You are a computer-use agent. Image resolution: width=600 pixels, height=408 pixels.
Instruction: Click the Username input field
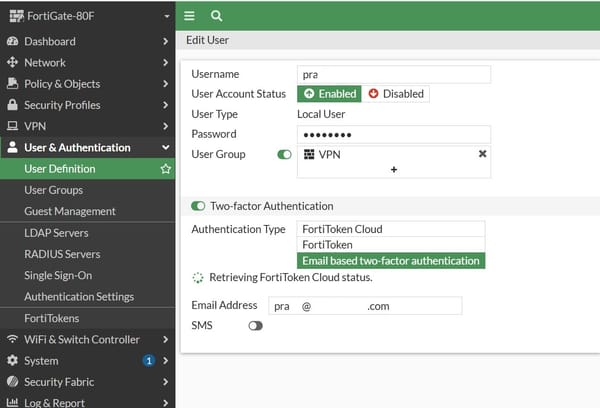[394, 74]
